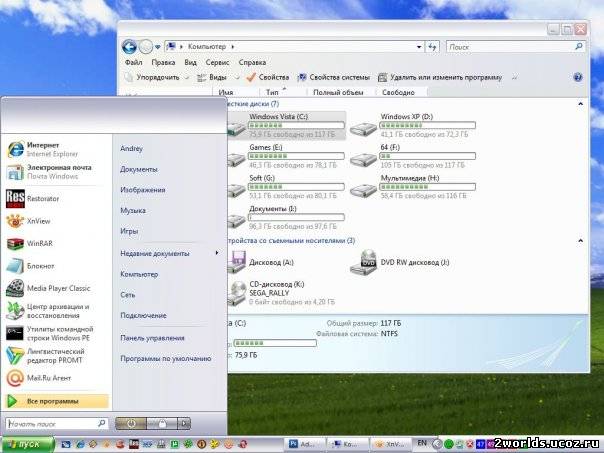Select the Games (E:) drive label

tap(265, 147)
